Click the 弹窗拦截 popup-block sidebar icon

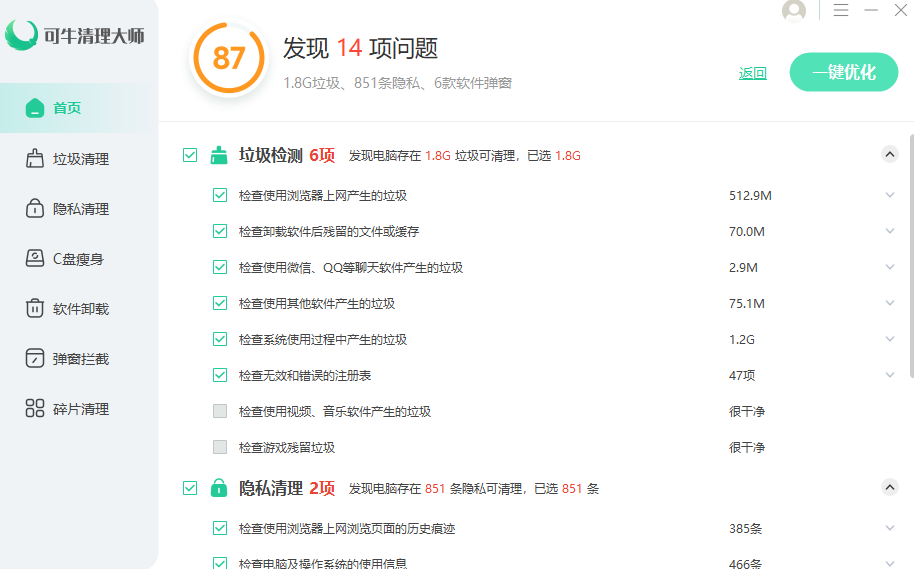[35, 359]
